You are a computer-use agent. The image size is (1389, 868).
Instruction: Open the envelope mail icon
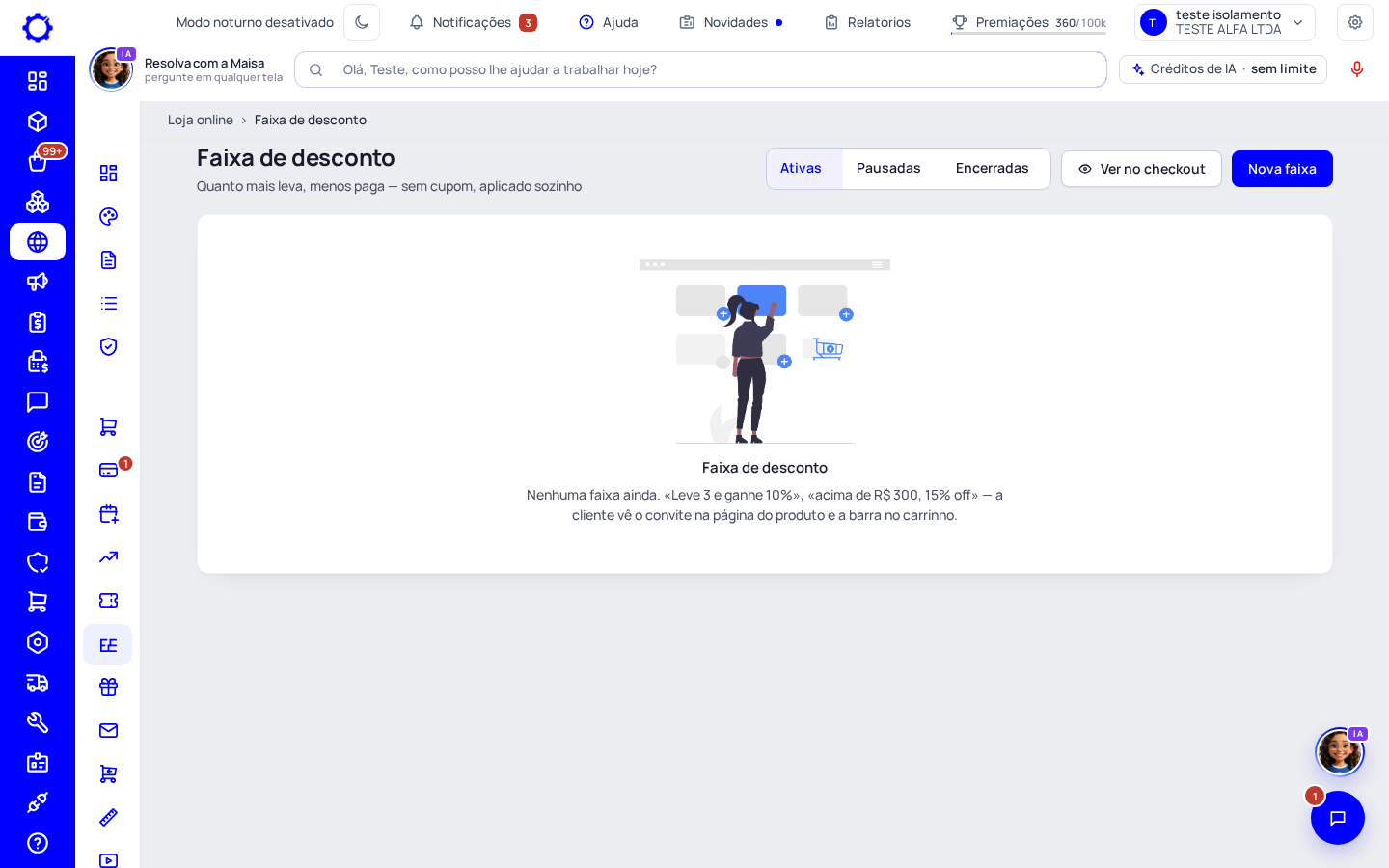(108, 731)
